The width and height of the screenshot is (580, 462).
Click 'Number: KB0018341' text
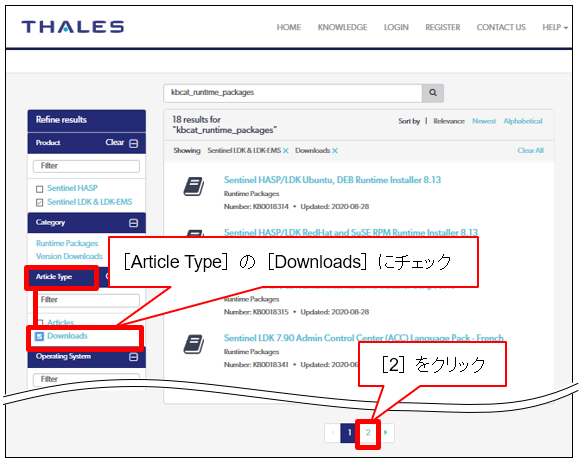point(256,365)
